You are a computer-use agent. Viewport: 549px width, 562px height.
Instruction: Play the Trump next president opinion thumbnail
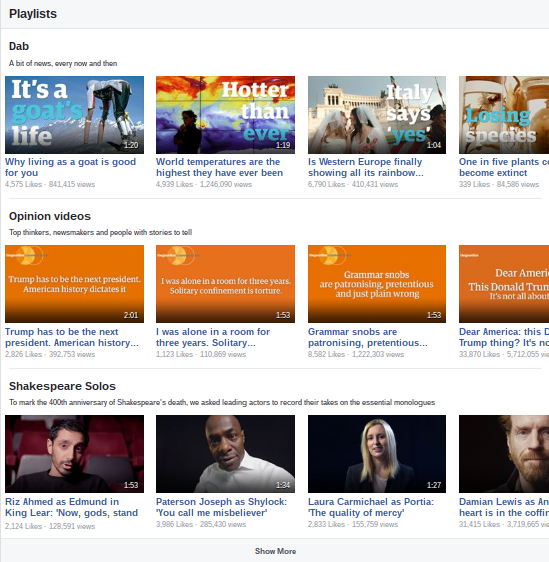click(x=75, y=284)
